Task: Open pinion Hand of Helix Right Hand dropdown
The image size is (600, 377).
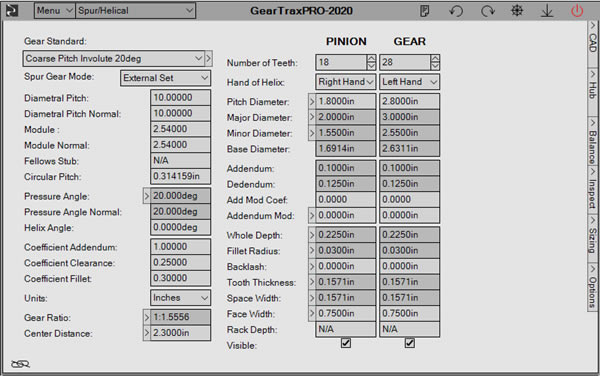Action: [x=346, y=82]
